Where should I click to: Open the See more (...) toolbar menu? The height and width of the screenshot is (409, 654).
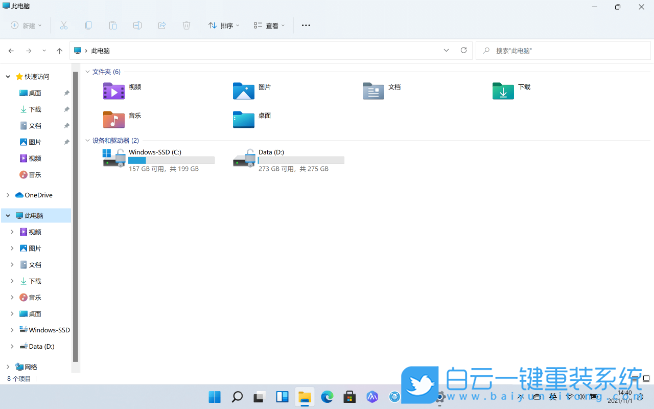pyautogui.click(x=306, y=25)
